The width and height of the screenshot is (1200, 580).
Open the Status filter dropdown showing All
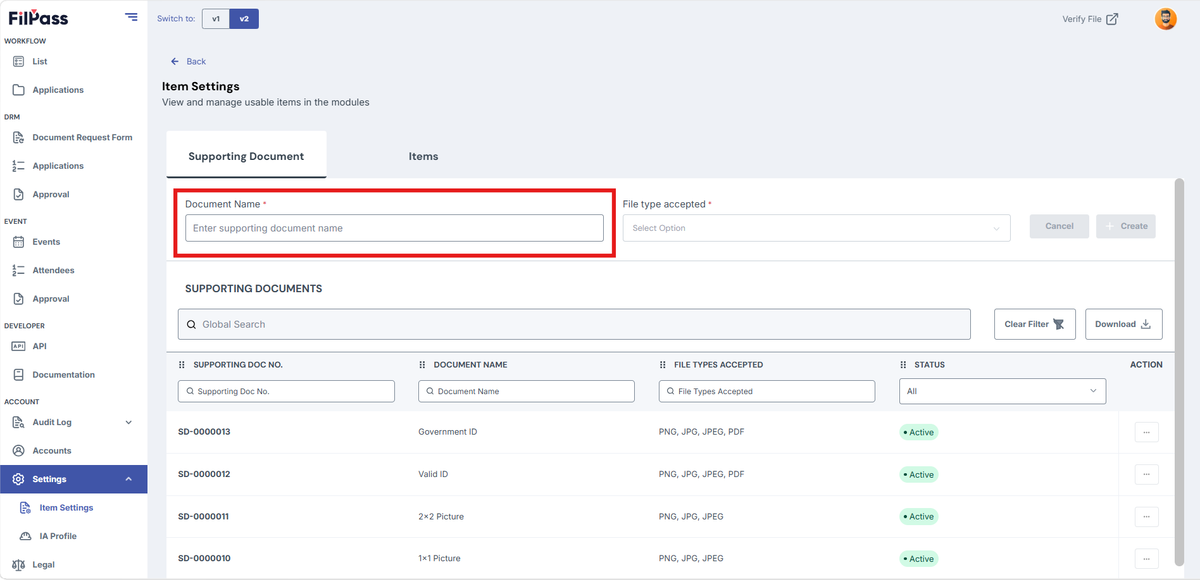[1003, 391]
